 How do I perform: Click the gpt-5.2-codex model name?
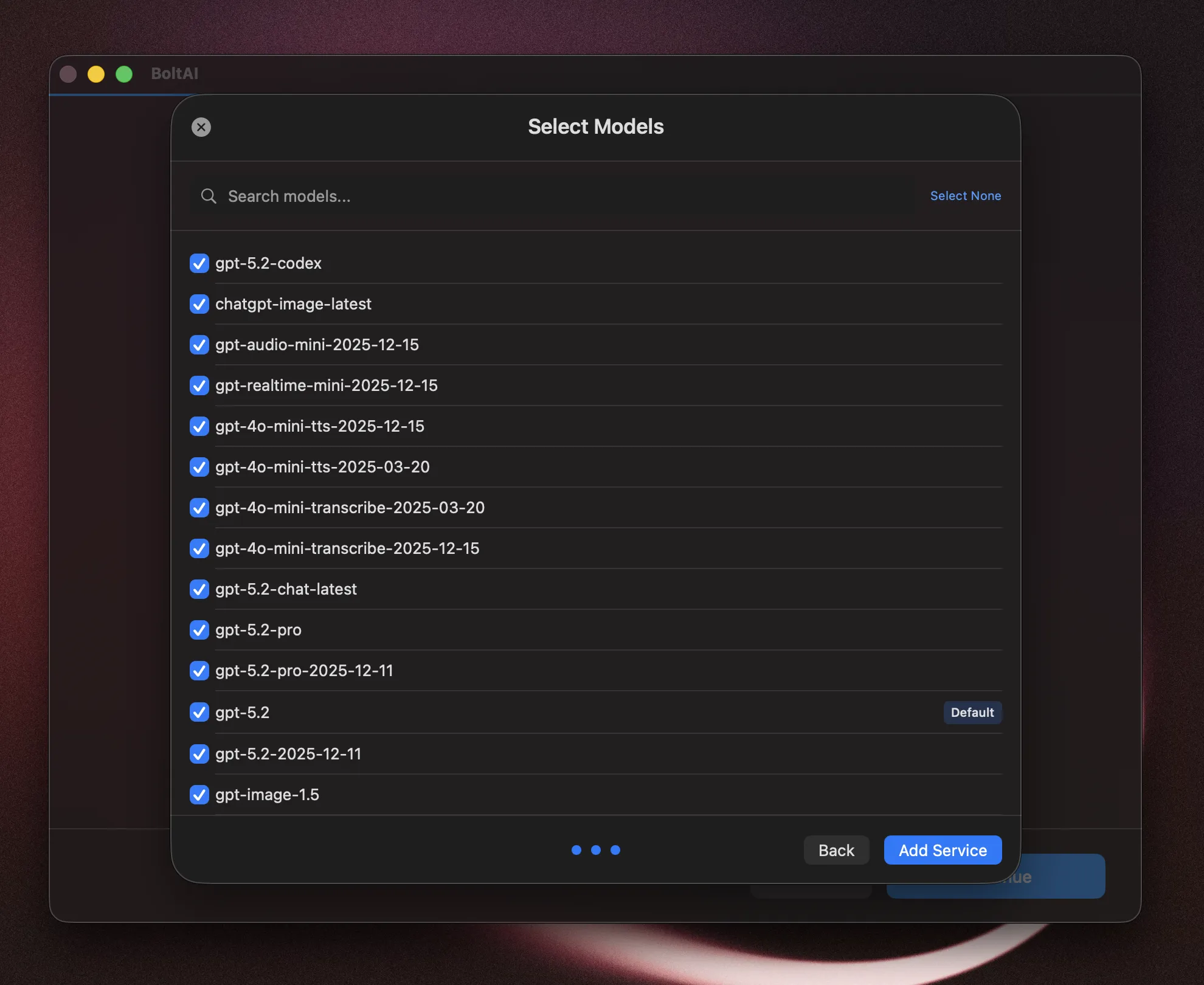(268, 263)
